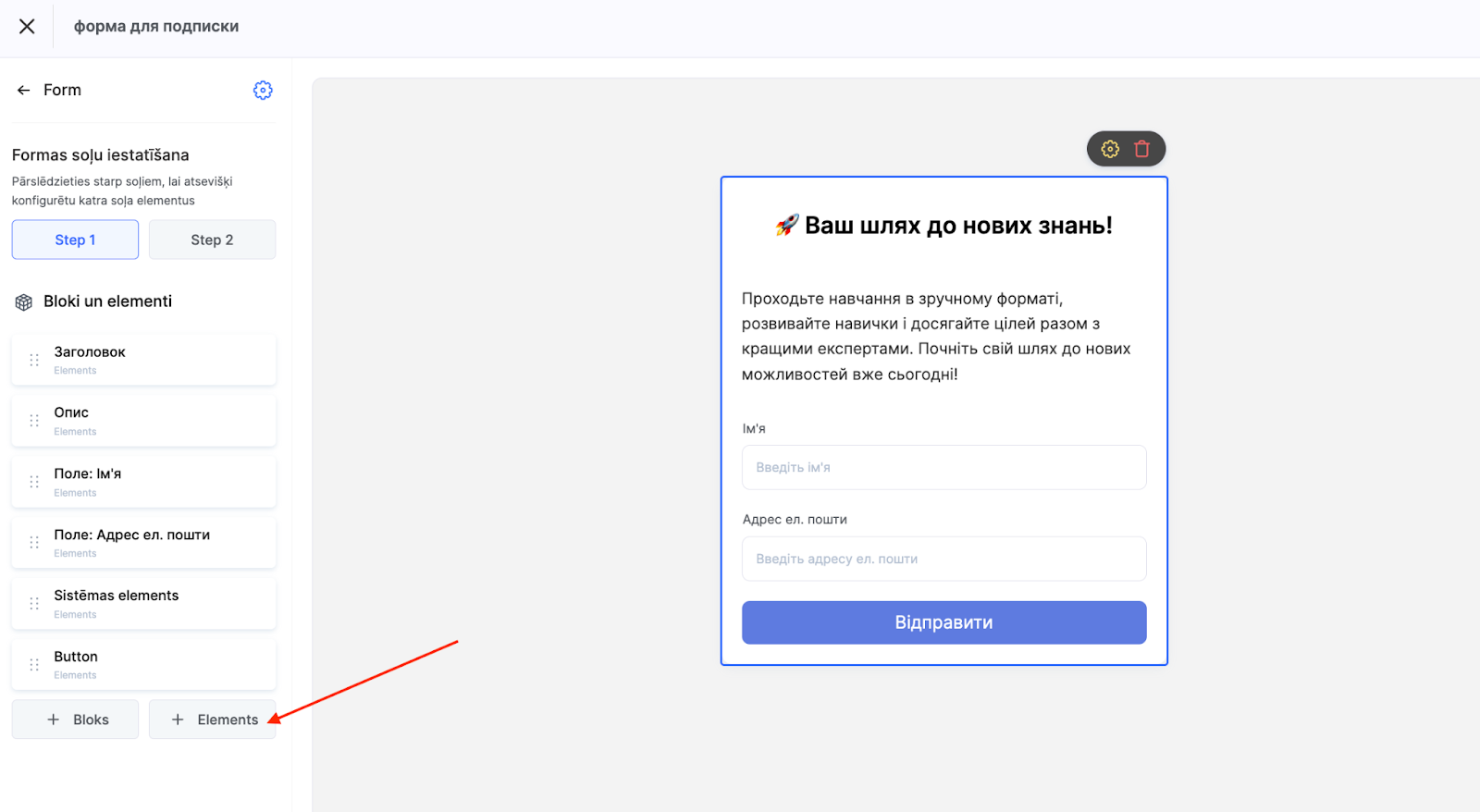Click drag handle of Sistēmas elements item
The image size is (1480, 812).
(34, 604)
